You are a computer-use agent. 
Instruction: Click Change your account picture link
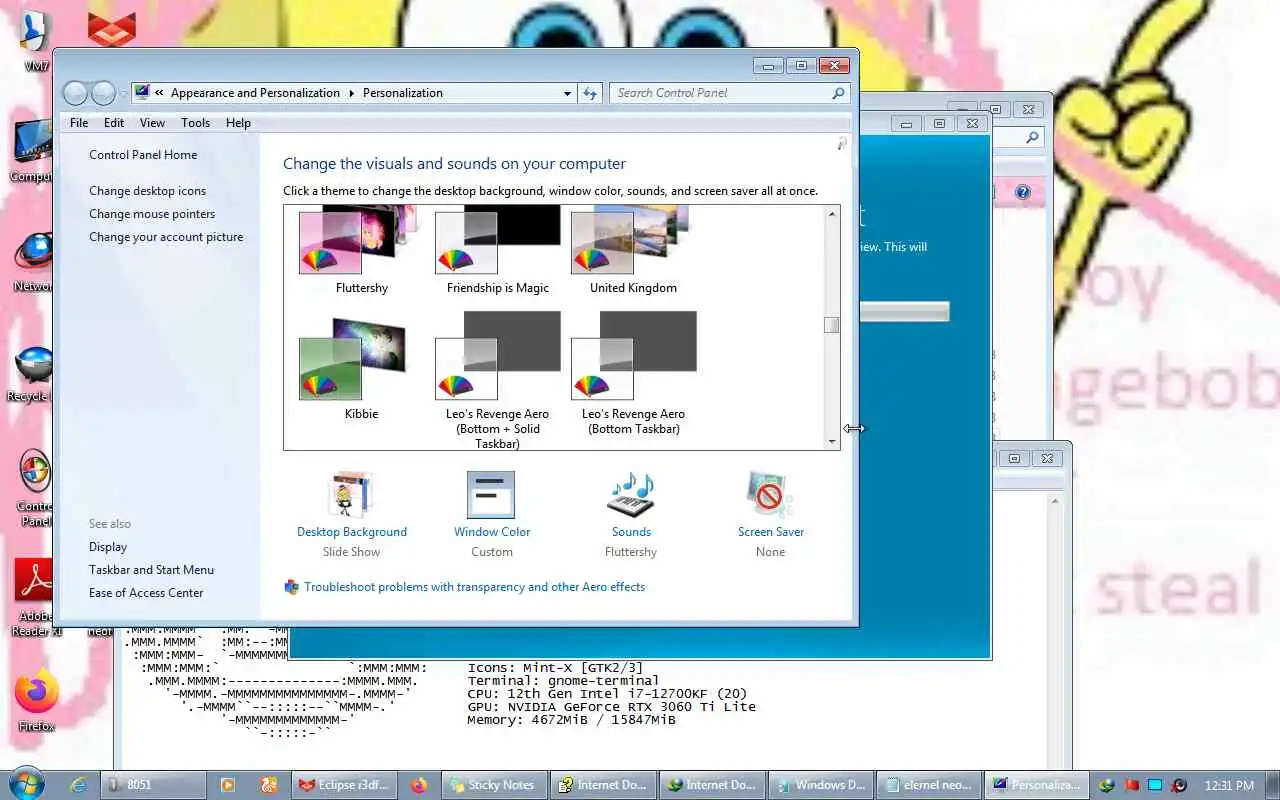click(x=166, y=237)
